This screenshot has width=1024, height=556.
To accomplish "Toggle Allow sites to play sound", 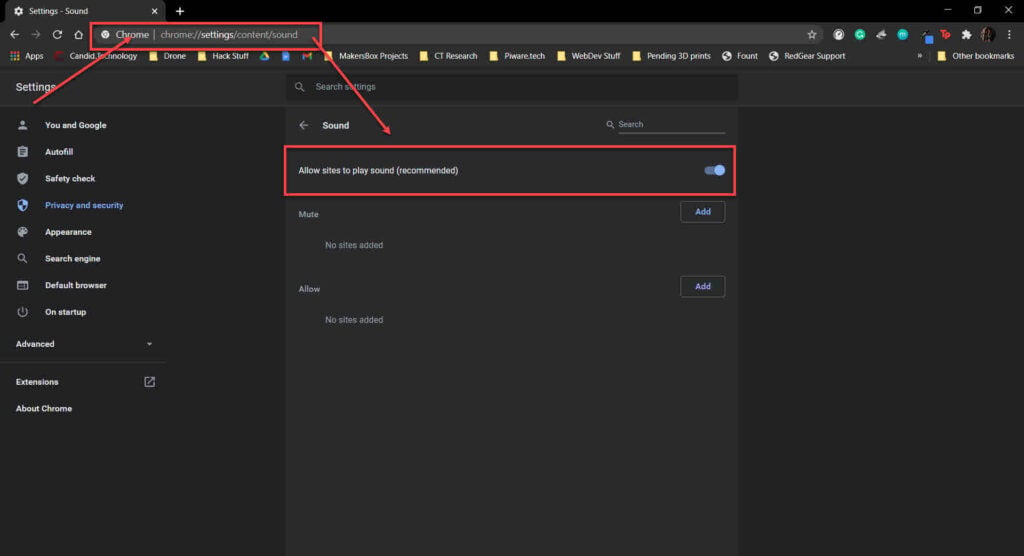I will (714, 171).
